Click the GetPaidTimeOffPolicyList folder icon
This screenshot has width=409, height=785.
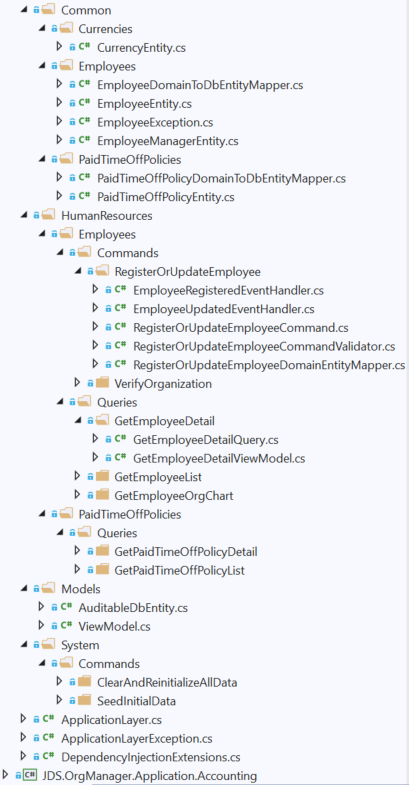[102, 570]
